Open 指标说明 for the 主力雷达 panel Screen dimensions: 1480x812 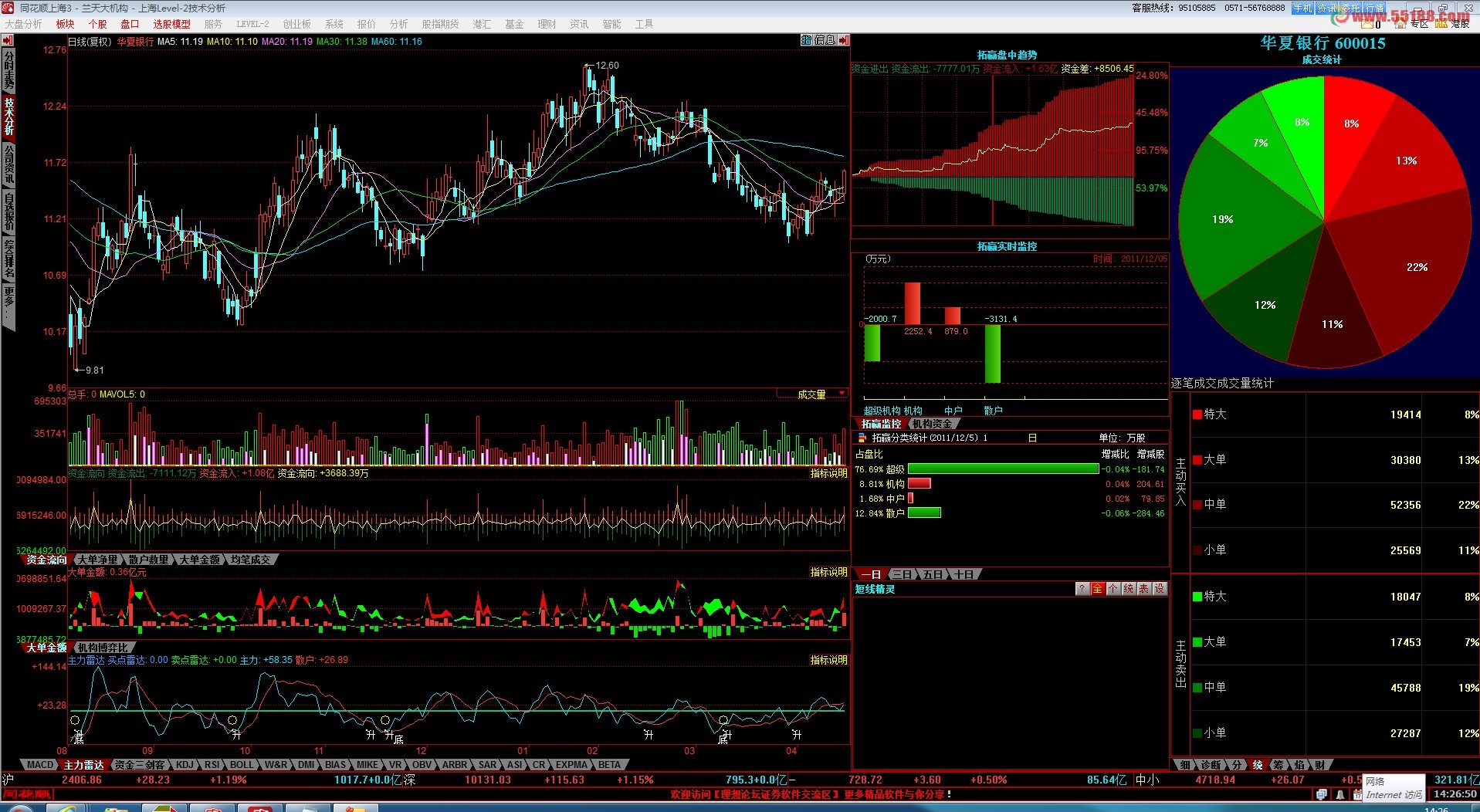(x=828, y=660)
